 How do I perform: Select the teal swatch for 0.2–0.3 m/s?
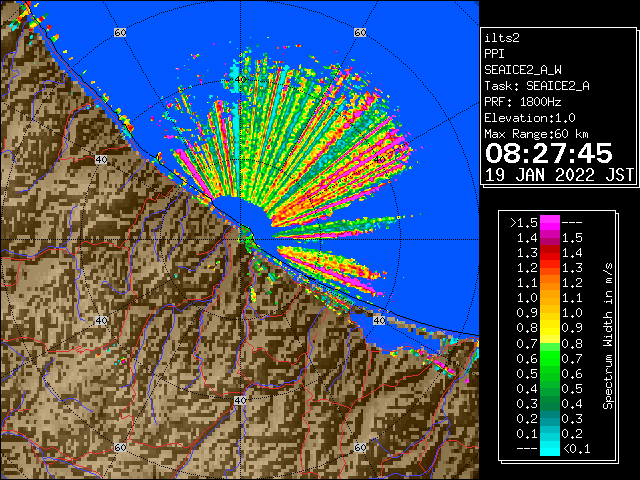(x=550, y=418)
